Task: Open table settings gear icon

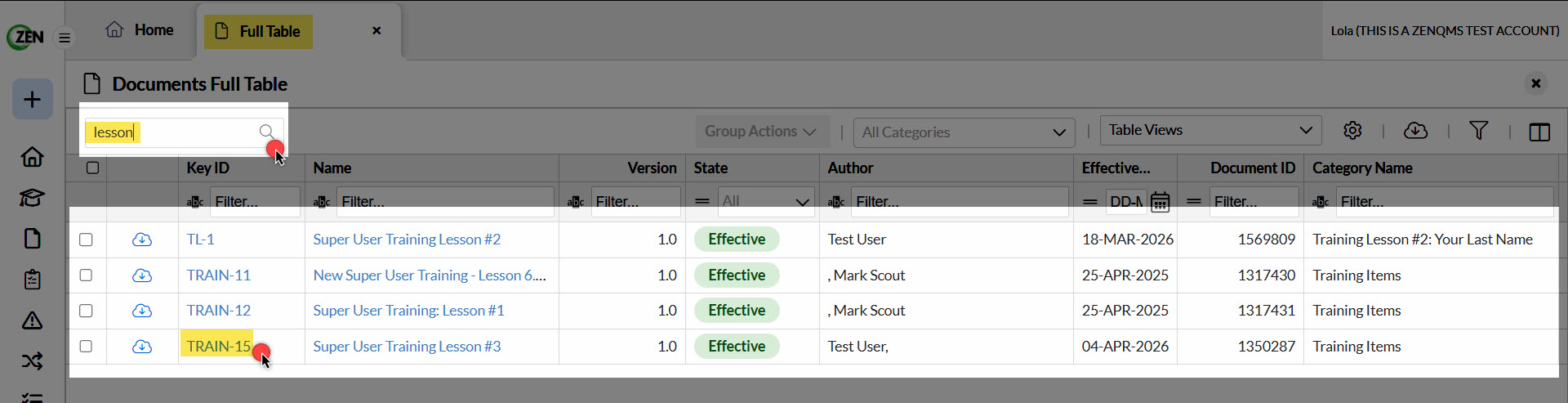Action: (1352, 131)
